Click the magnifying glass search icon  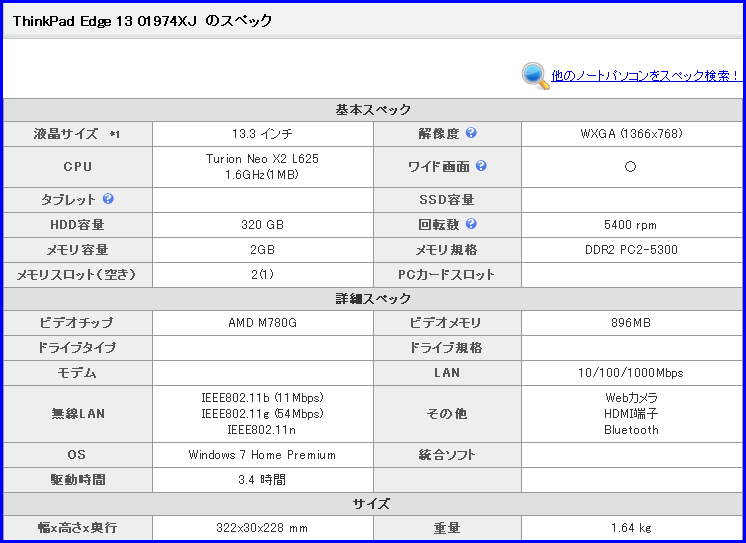[535, 76]
